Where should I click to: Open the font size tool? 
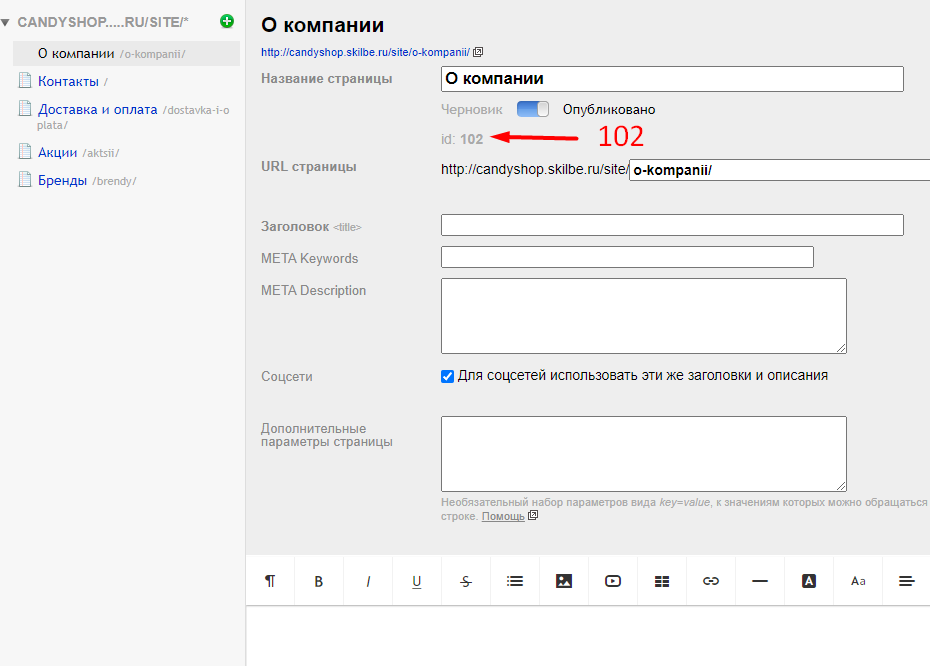(858, 581)
